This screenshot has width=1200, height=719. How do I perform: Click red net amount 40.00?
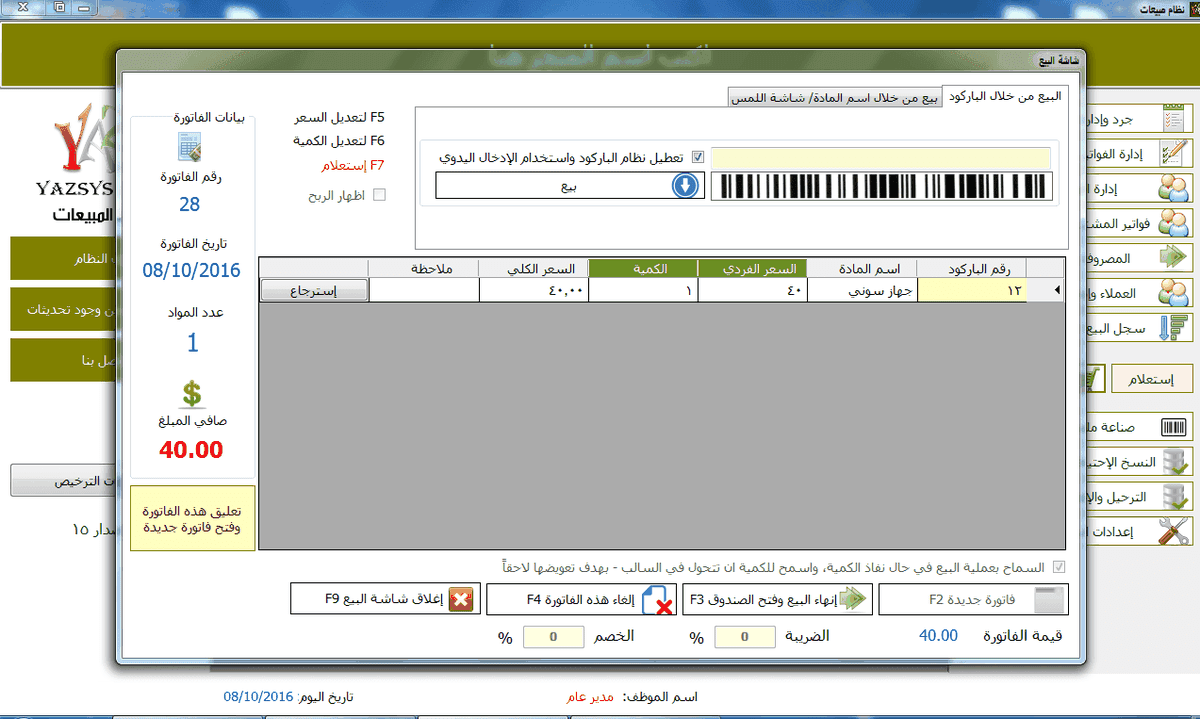click(192, 450)
